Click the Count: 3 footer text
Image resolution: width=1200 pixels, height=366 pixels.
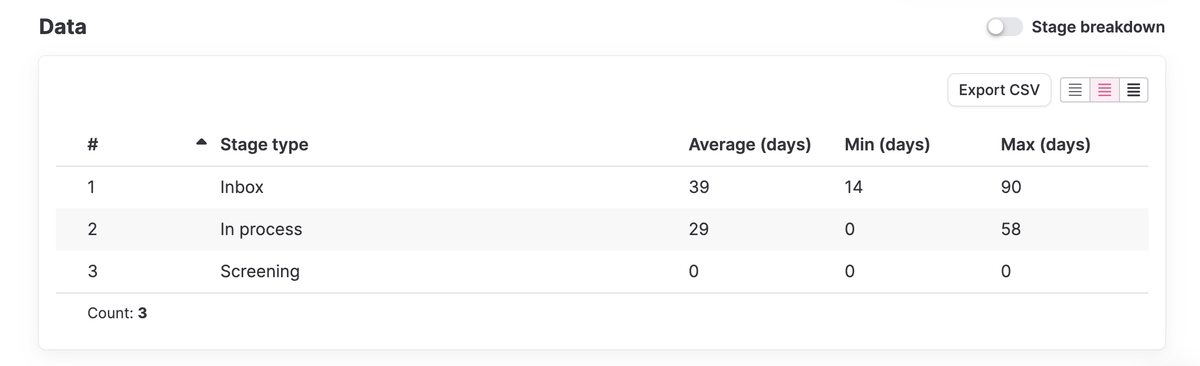117,313
